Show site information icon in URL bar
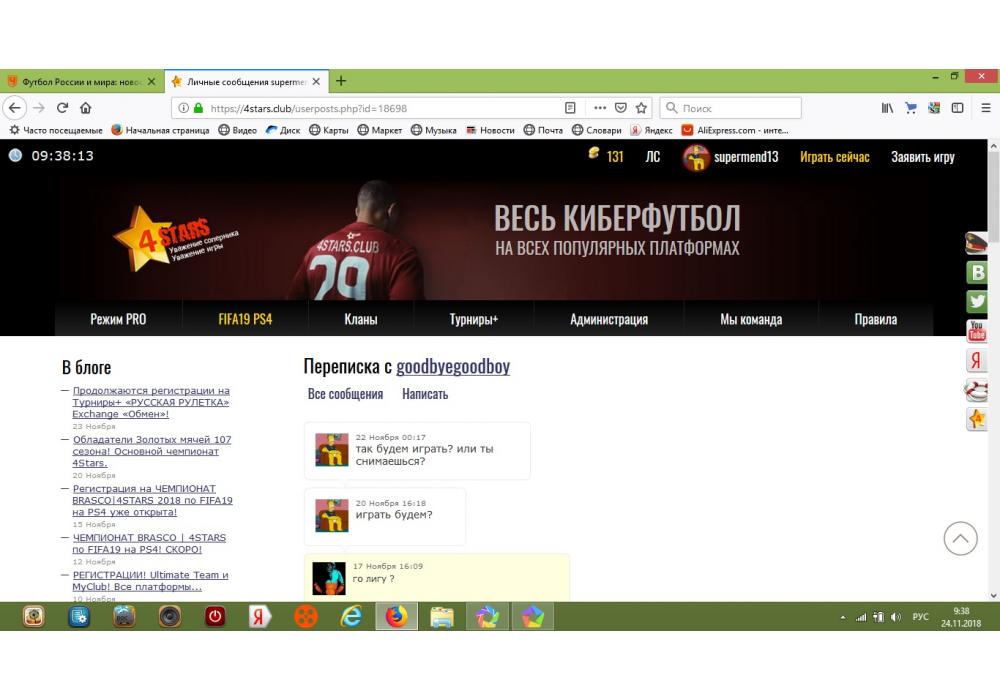Screen dimensions: 1000x700 [183, 108]
